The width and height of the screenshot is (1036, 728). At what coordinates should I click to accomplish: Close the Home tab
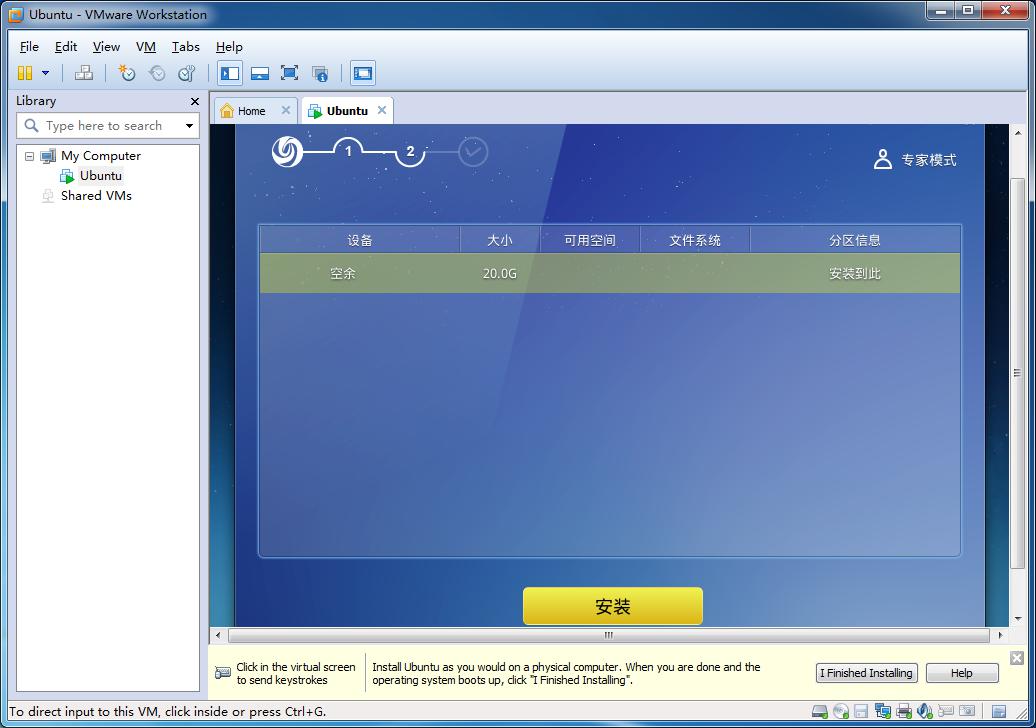(x=285, y=110)
